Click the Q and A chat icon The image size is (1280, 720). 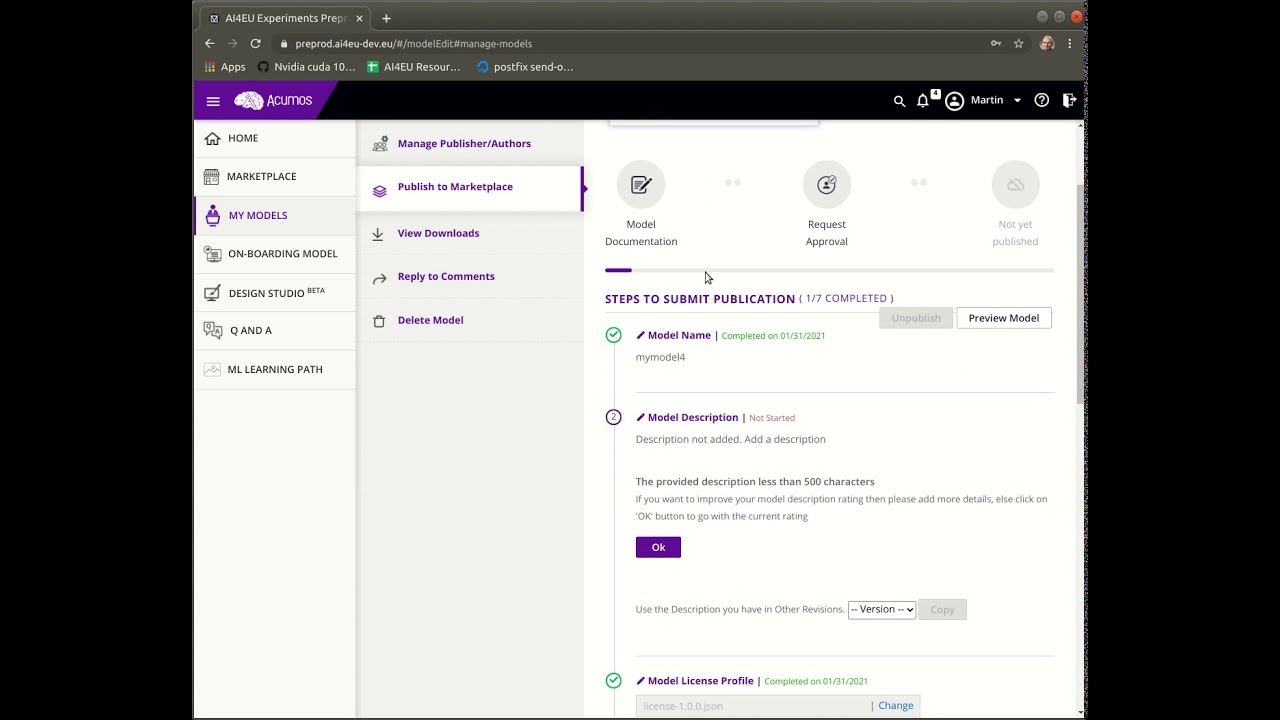[x=212, y=330]
